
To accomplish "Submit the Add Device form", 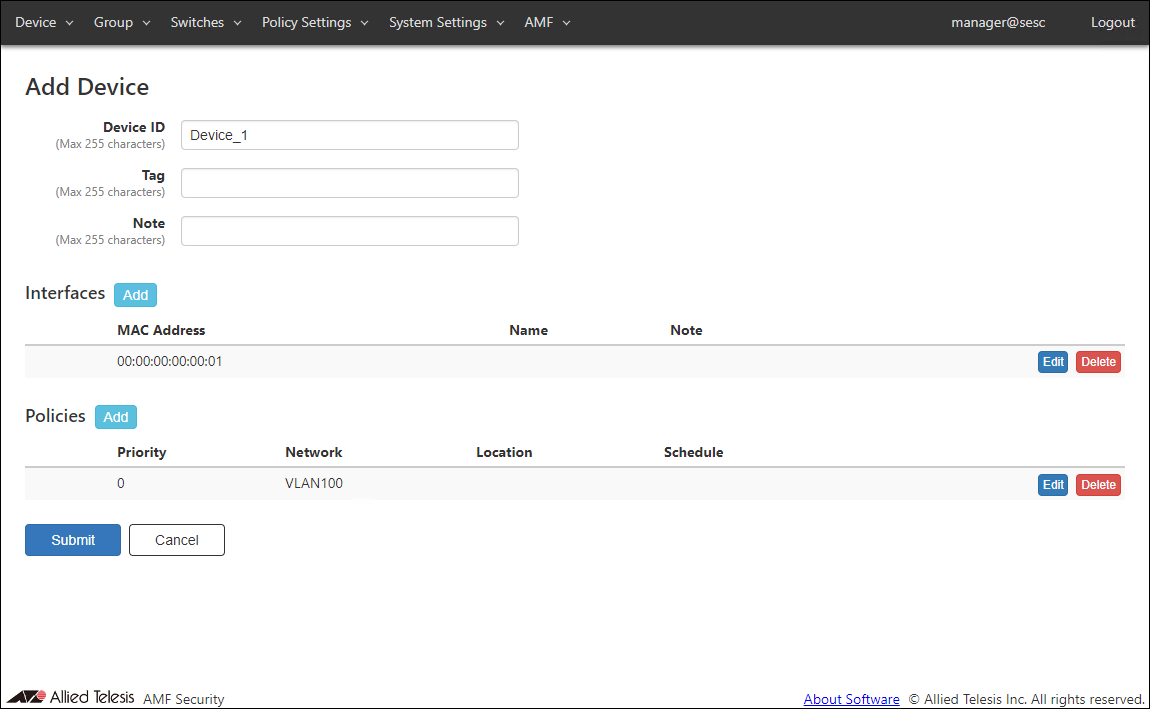I will pos(73,540).
